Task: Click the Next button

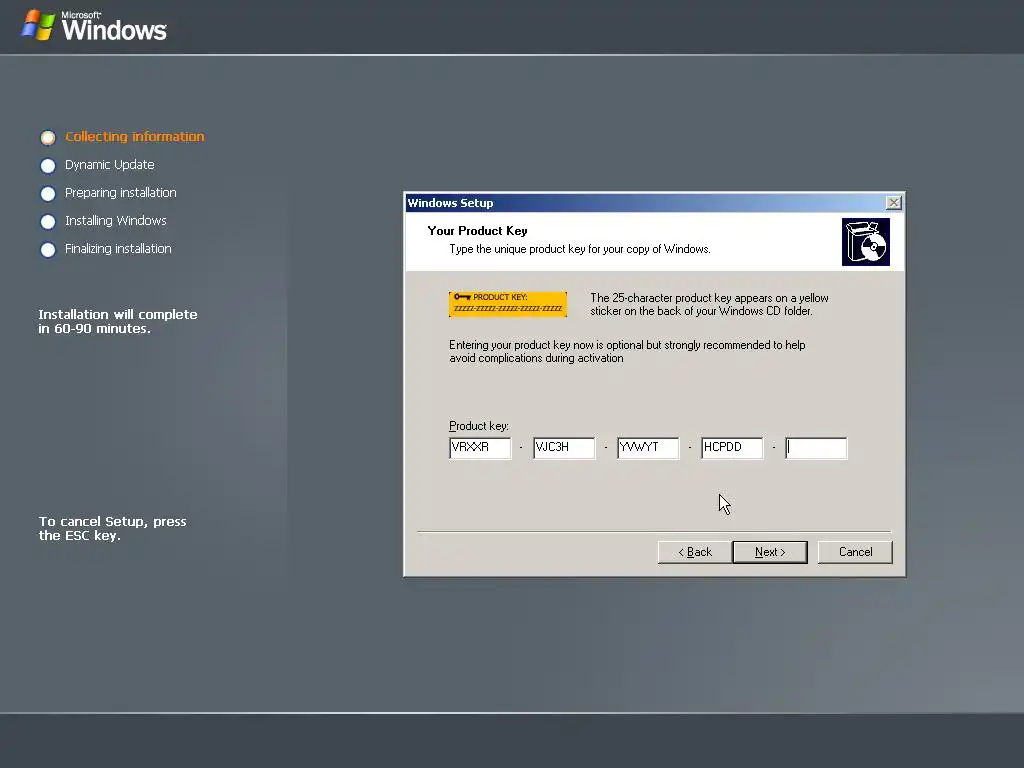Action: pyautogui.click(x=770, y=552)
